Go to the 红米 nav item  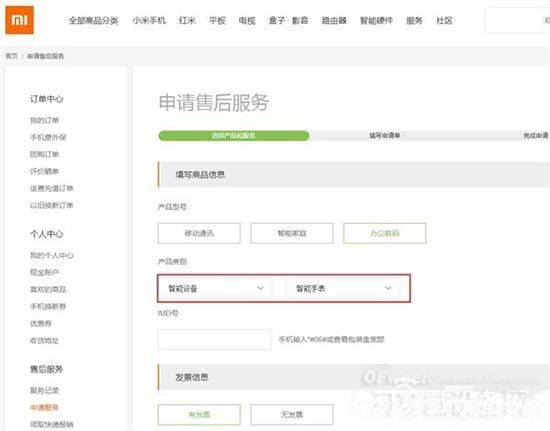tap(187, 21)
